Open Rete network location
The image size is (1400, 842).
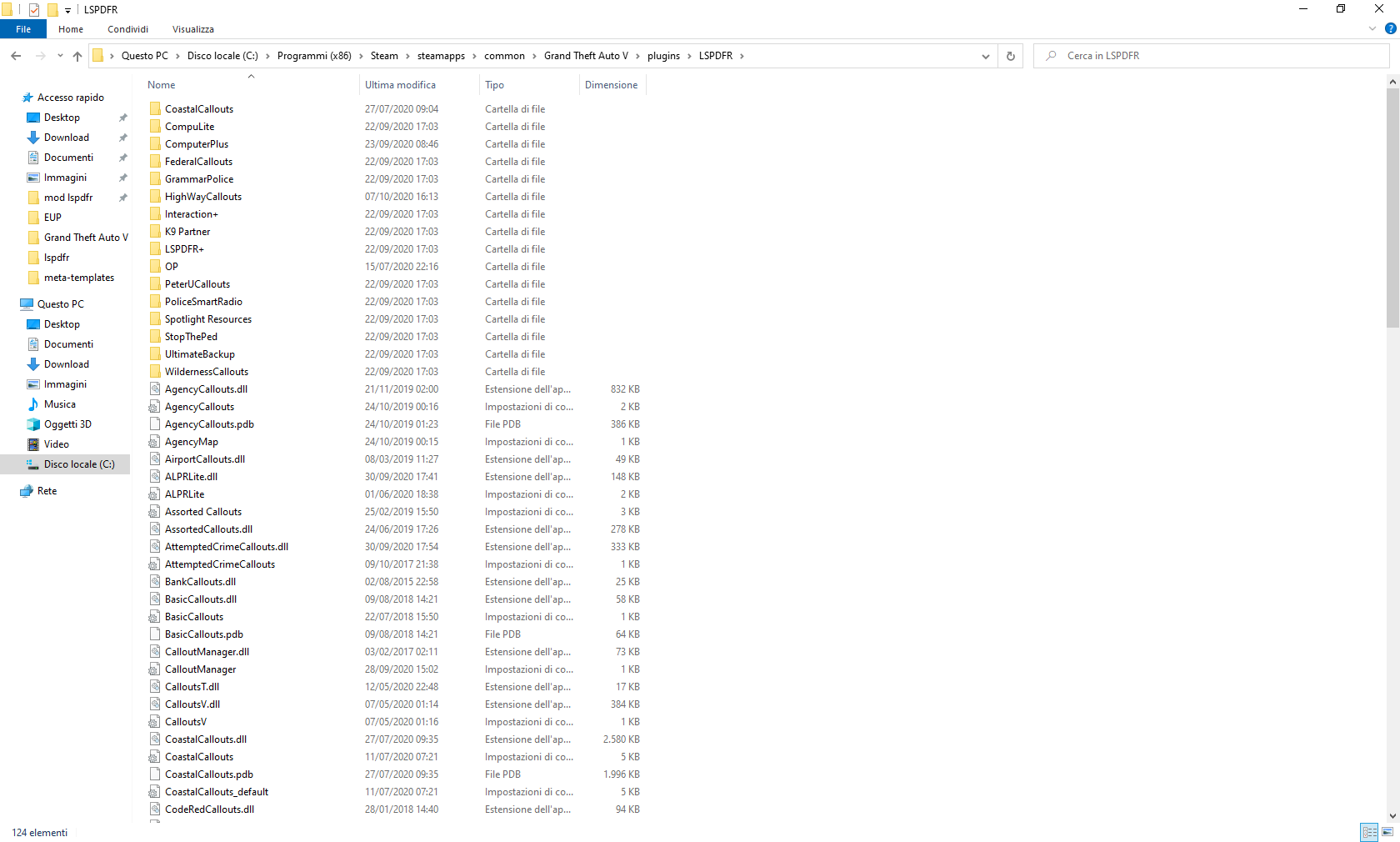(47, 491)
